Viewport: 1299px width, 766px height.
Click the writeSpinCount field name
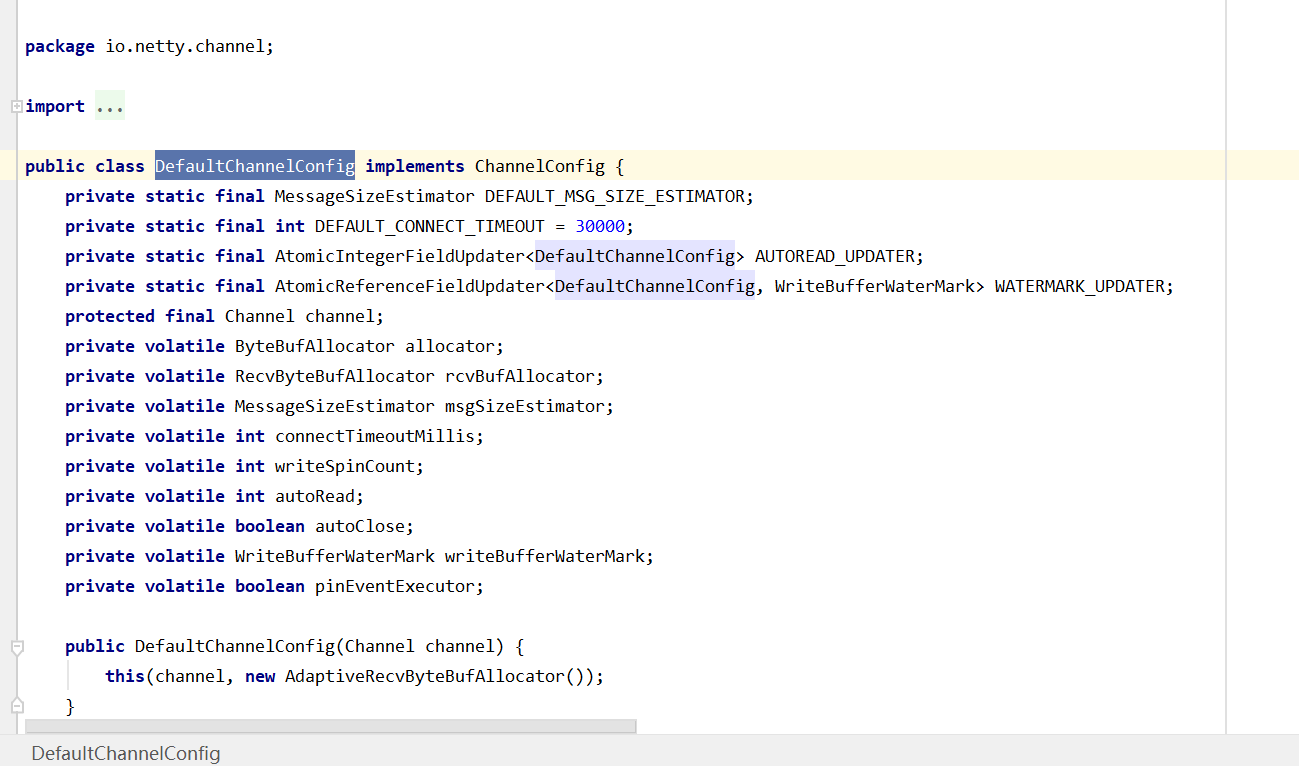pos(345,466)
